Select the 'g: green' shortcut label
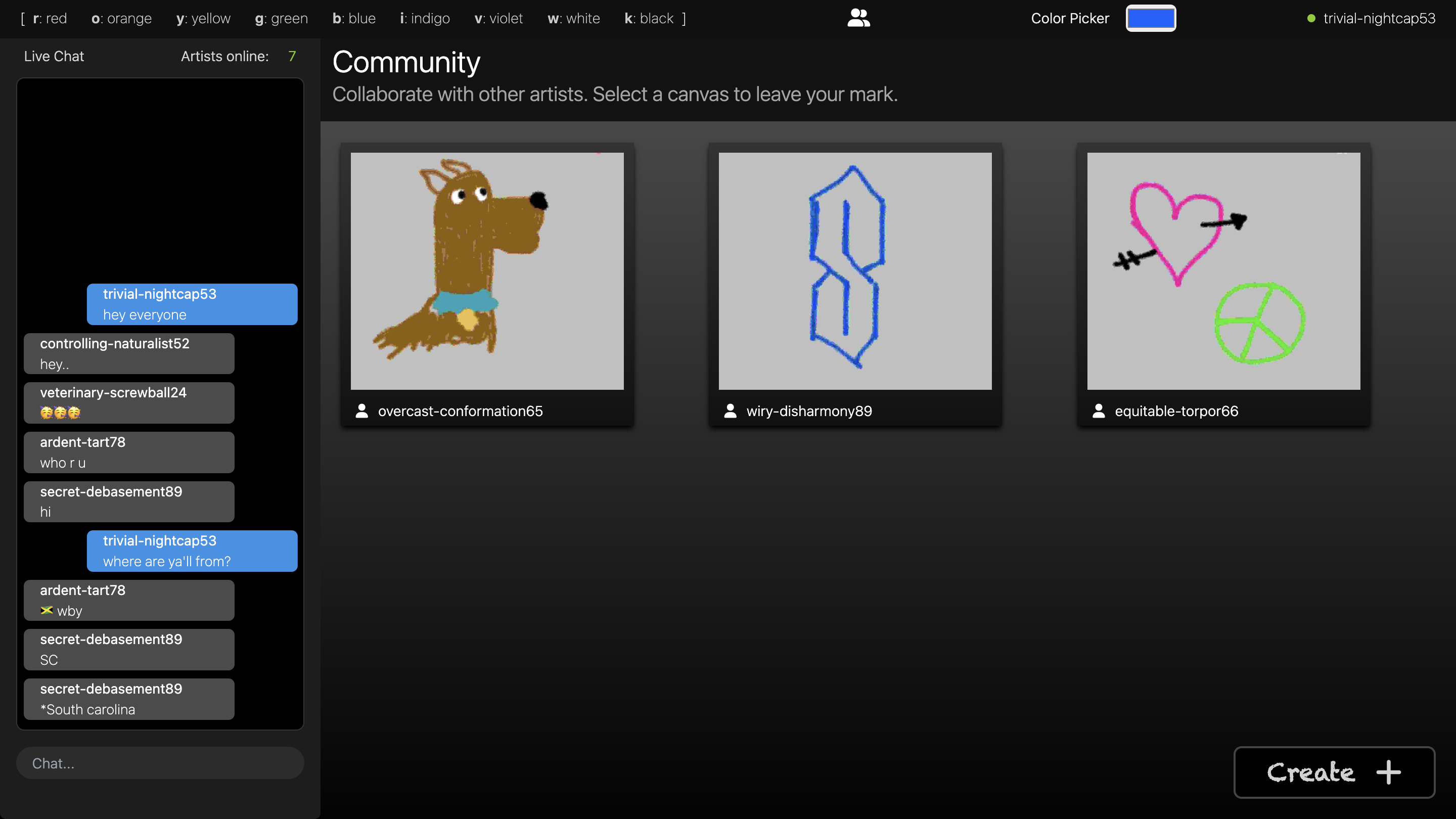This screenshot has height=819, width=1456. click(x=282, y=19)
